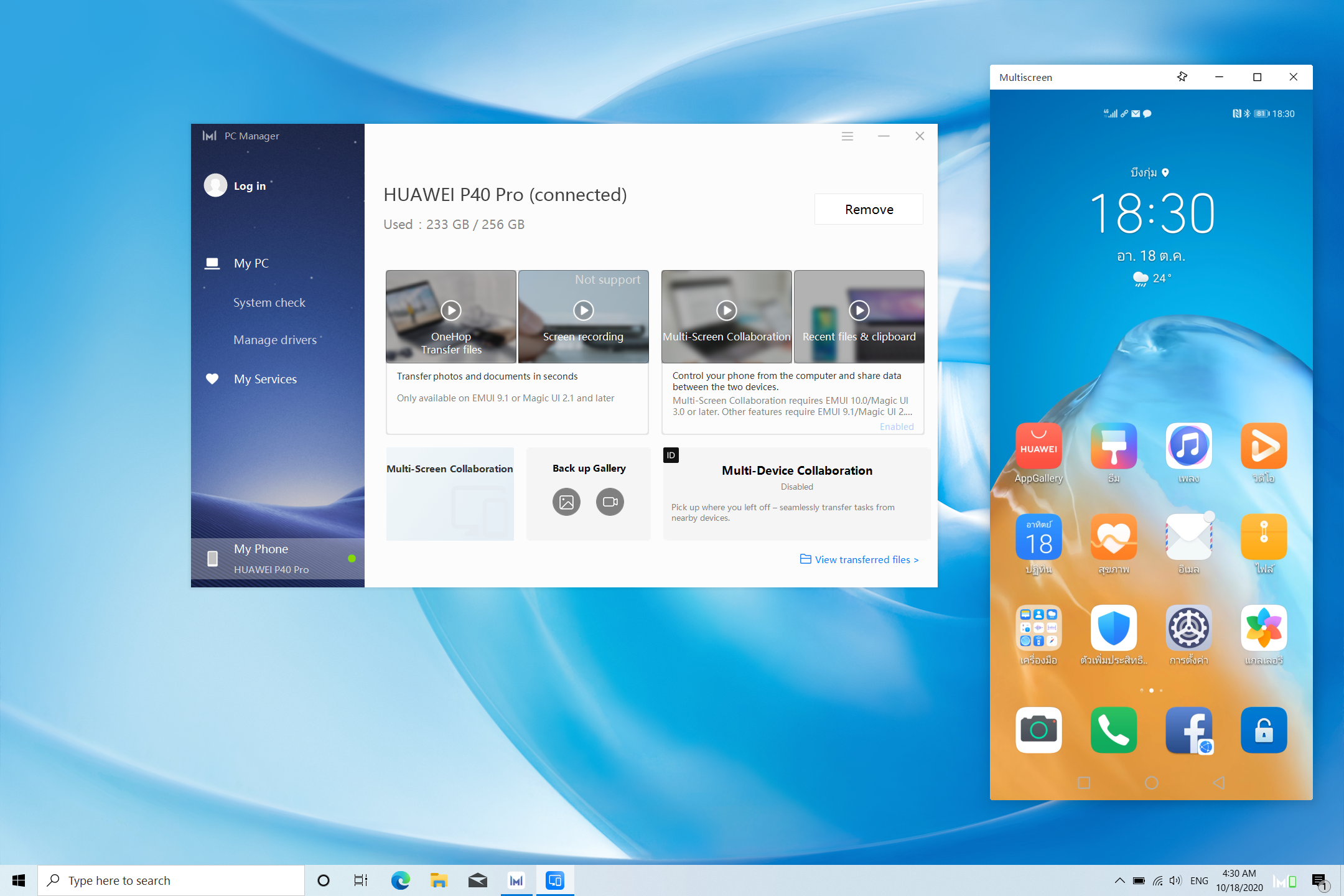Remove the connected HUAWEI P40 Pro
Image resolution: width=1344 pixels, height=896 pixels.
pos(869,209)
